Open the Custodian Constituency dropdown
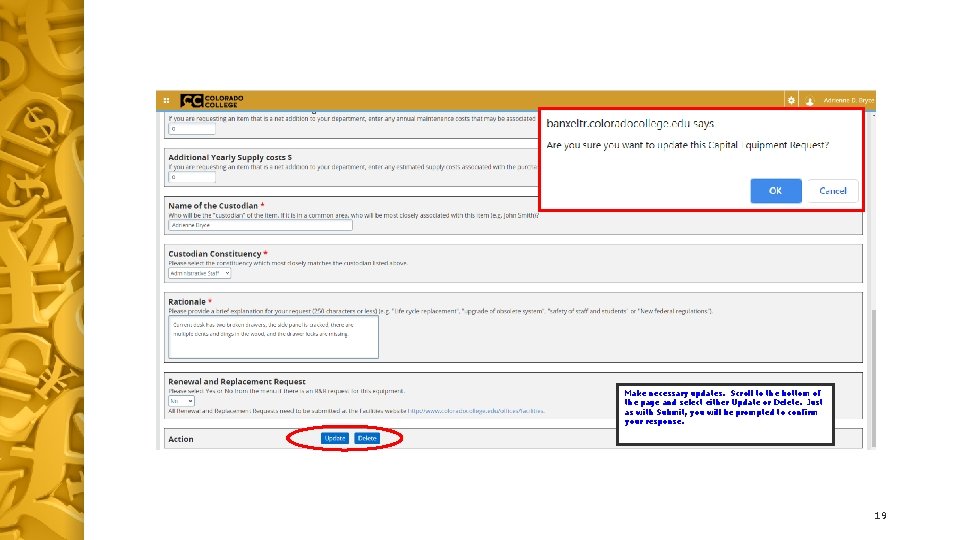Screen dimensions: 960x540 (200, 273)
